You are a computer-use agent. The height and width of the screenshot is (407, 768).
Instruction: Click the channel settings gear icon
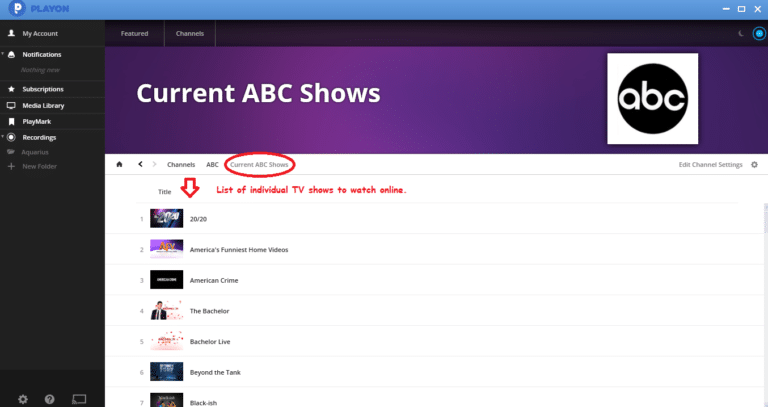754,165
